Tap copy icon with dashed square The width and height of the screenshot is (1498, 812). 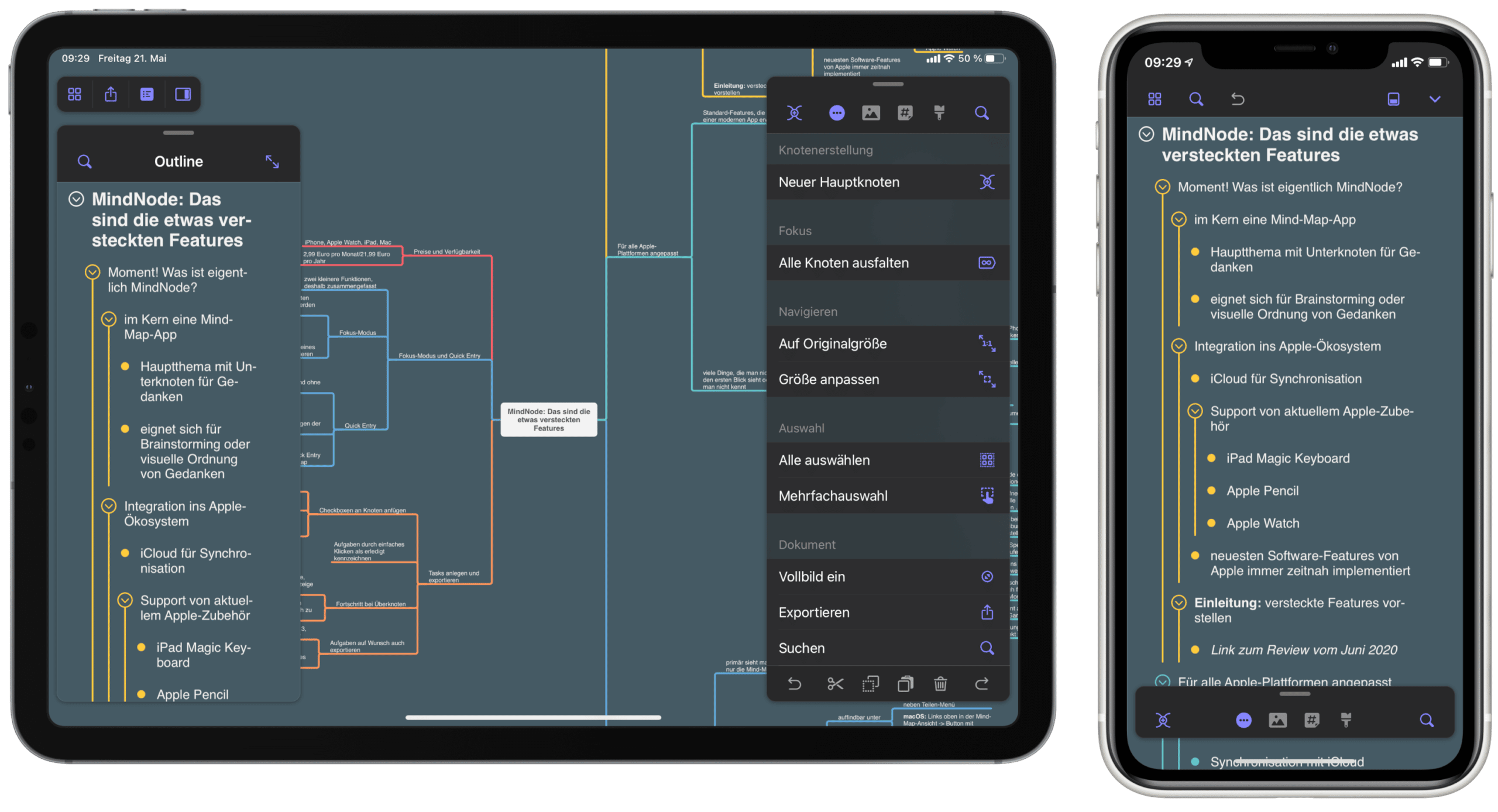(x=870, y=683)
